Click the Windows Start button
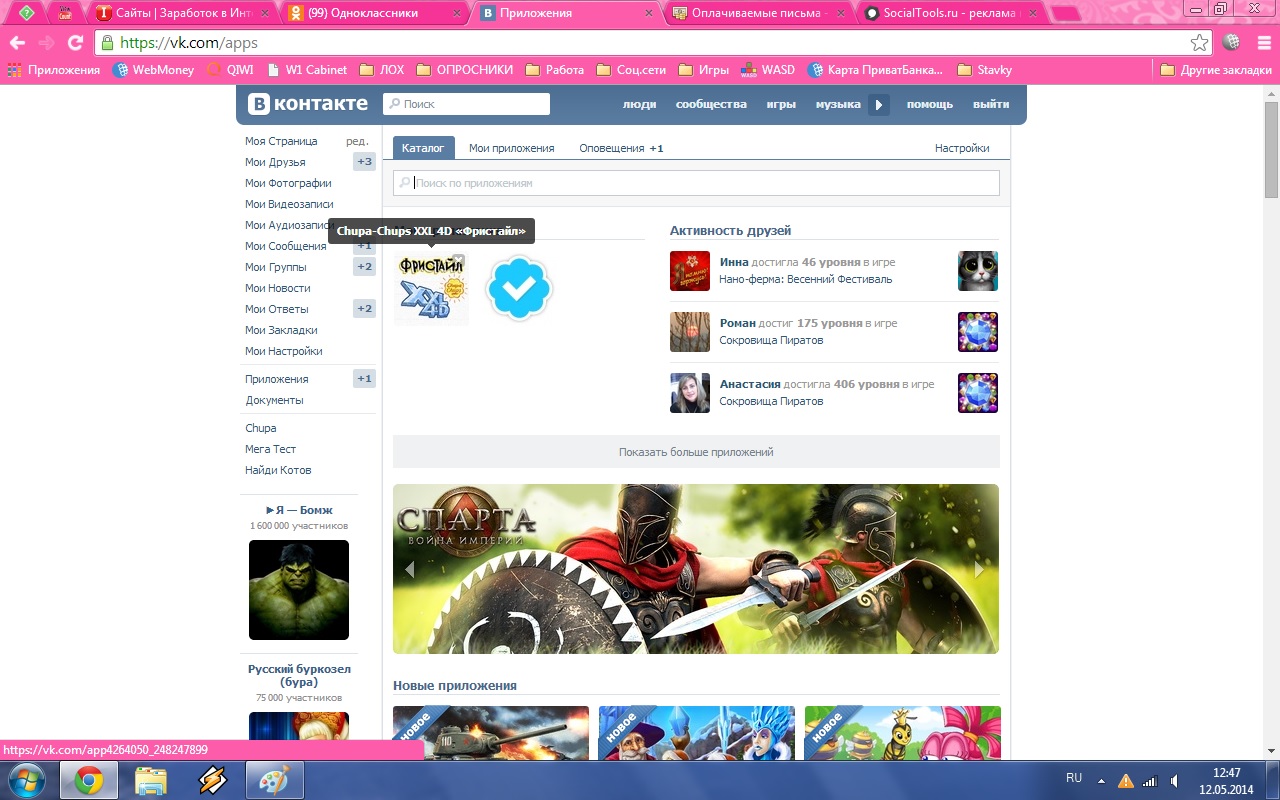The width and height of the screenshot is (1280, 800). point(27,780)
